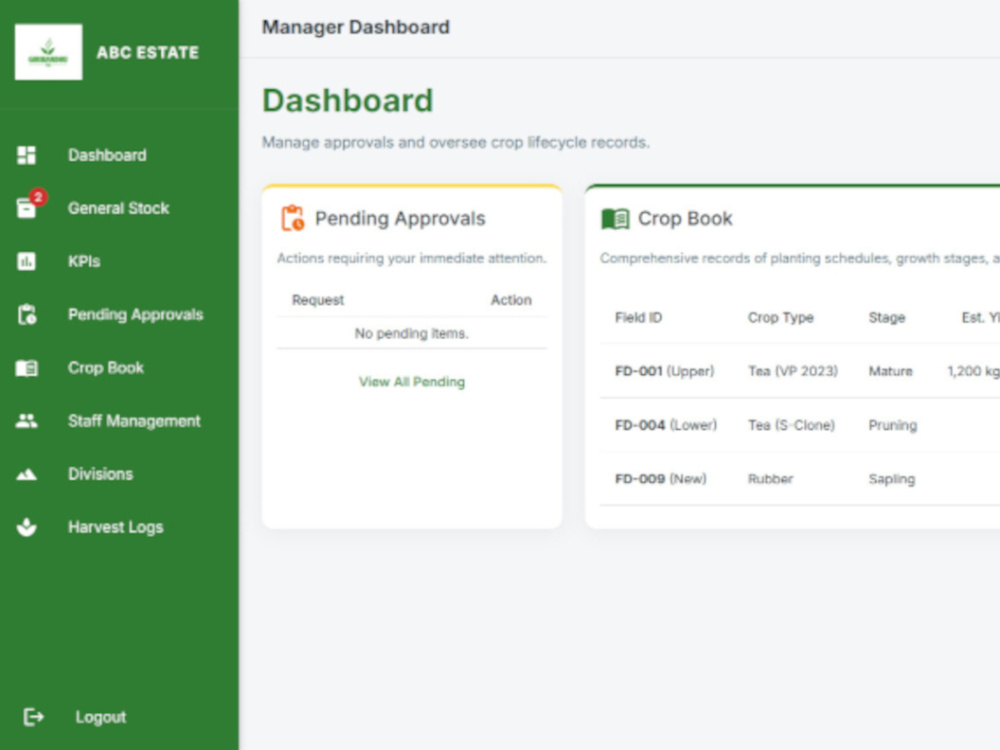The height and width of the screenshot is (750, 1000).
Task: Go to Harvest Logs
Action: coord(116,527)
